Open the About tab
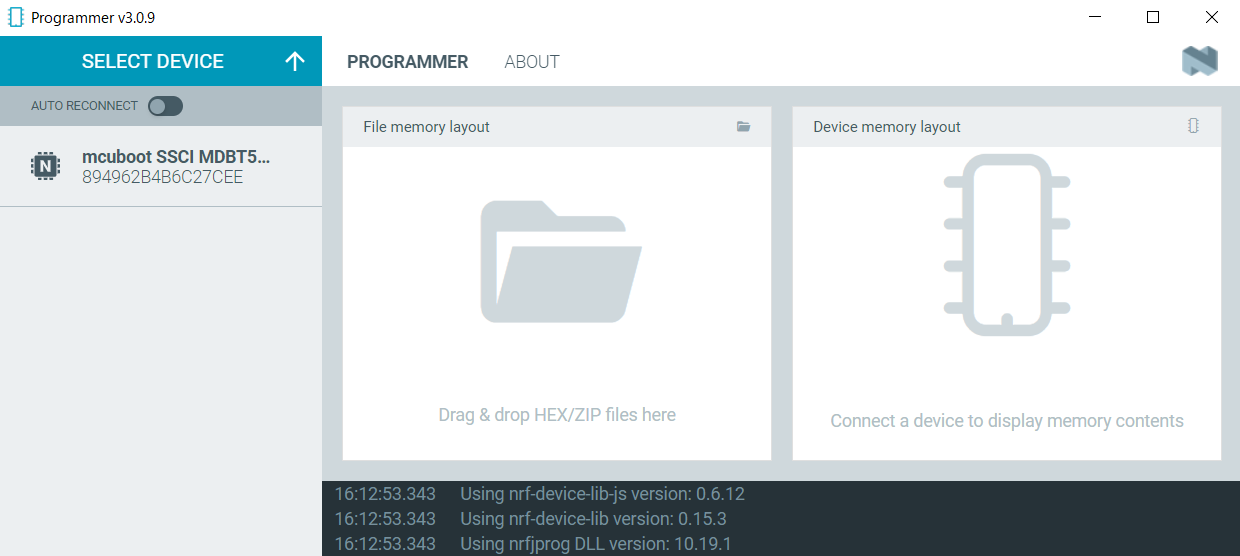 point(531,62)
